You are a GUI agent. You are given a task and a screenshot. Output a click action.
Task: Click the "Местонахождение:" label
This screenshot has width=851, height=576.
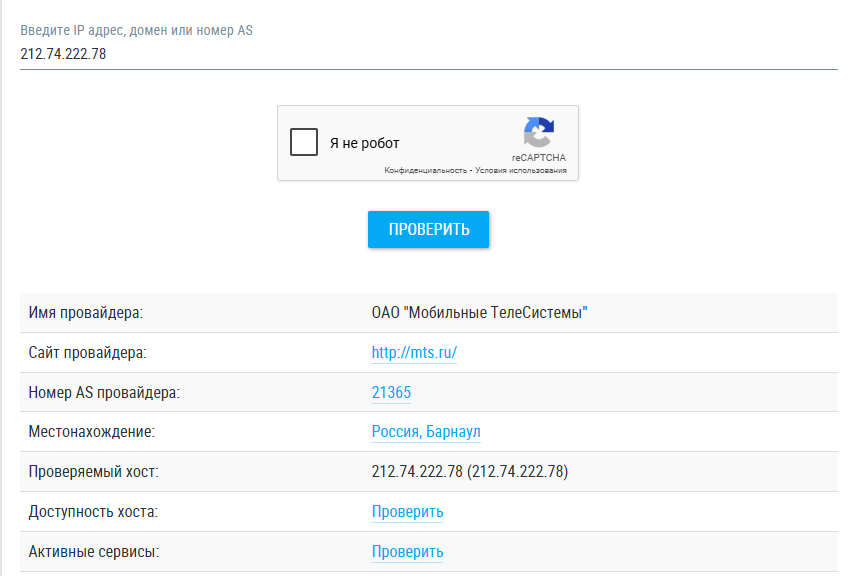click(x=92, y=432)
